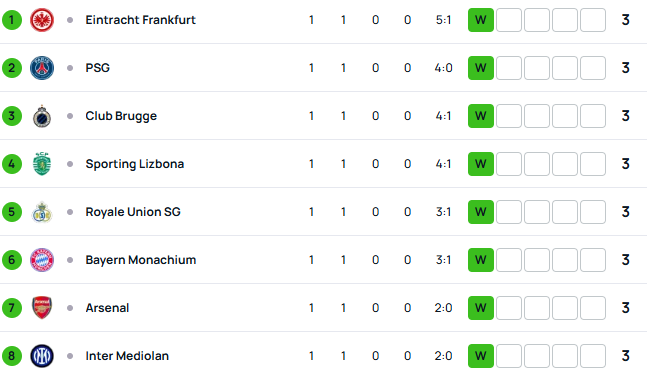Select the 5:1 goal score for Frankfurt
Viewport: 647px width, 374px height.
(444, 20)
